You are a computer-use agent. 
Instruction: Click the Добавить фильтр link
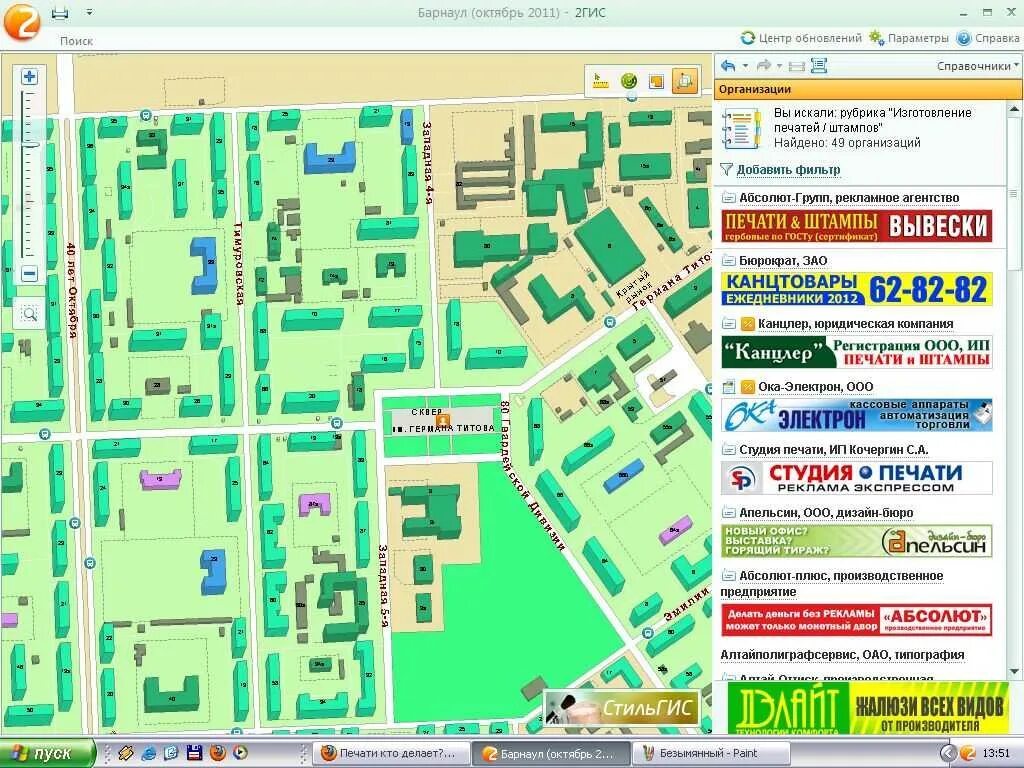point(788,170)
